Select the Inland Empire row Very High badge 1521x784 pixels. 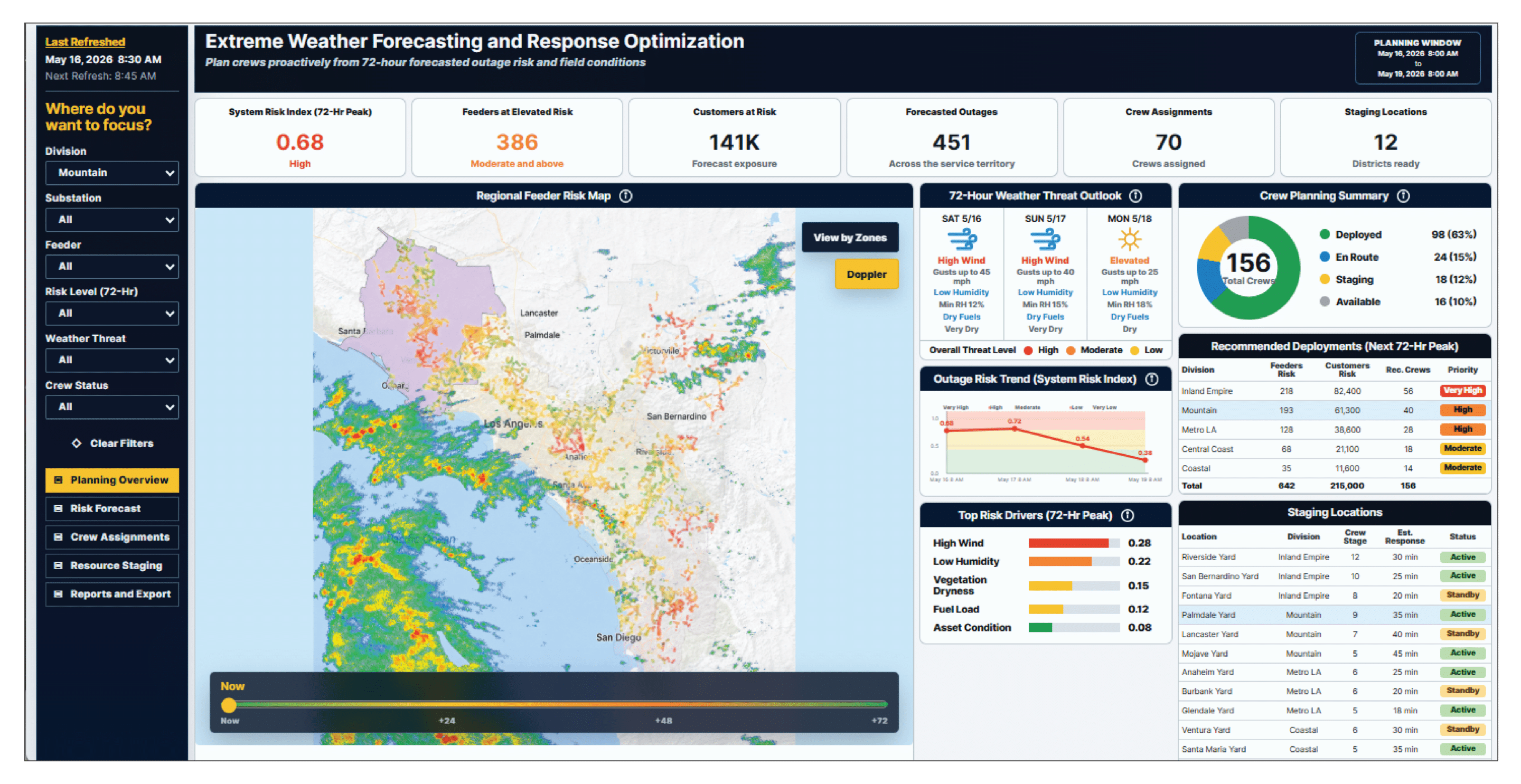[1462, 391]
